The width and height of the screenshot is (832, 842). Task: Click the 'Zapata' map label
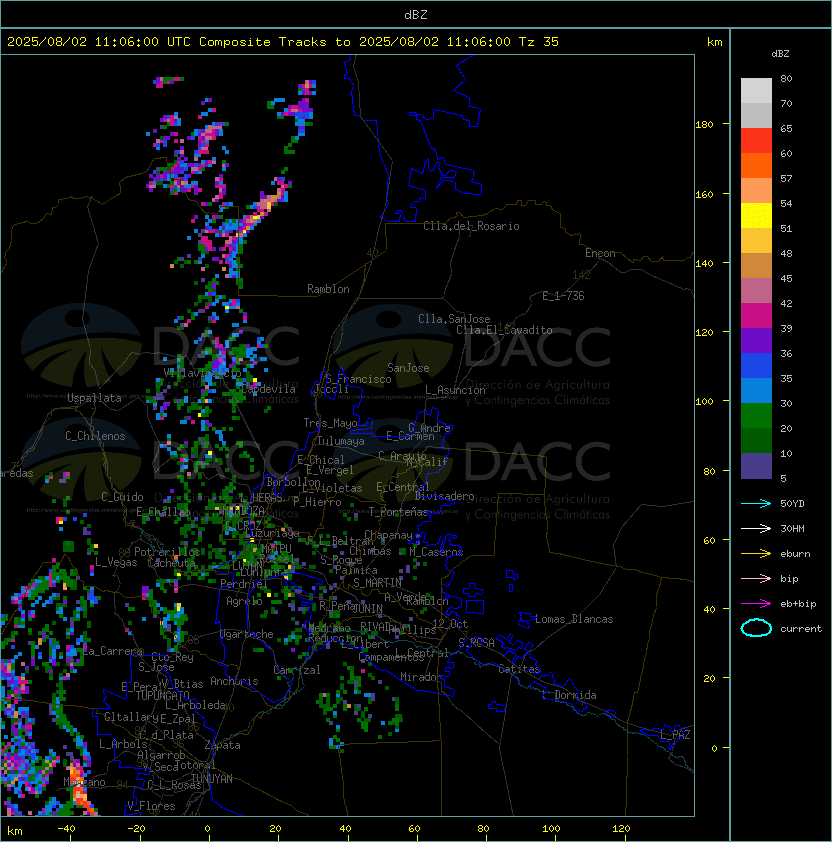pos(222,745)
